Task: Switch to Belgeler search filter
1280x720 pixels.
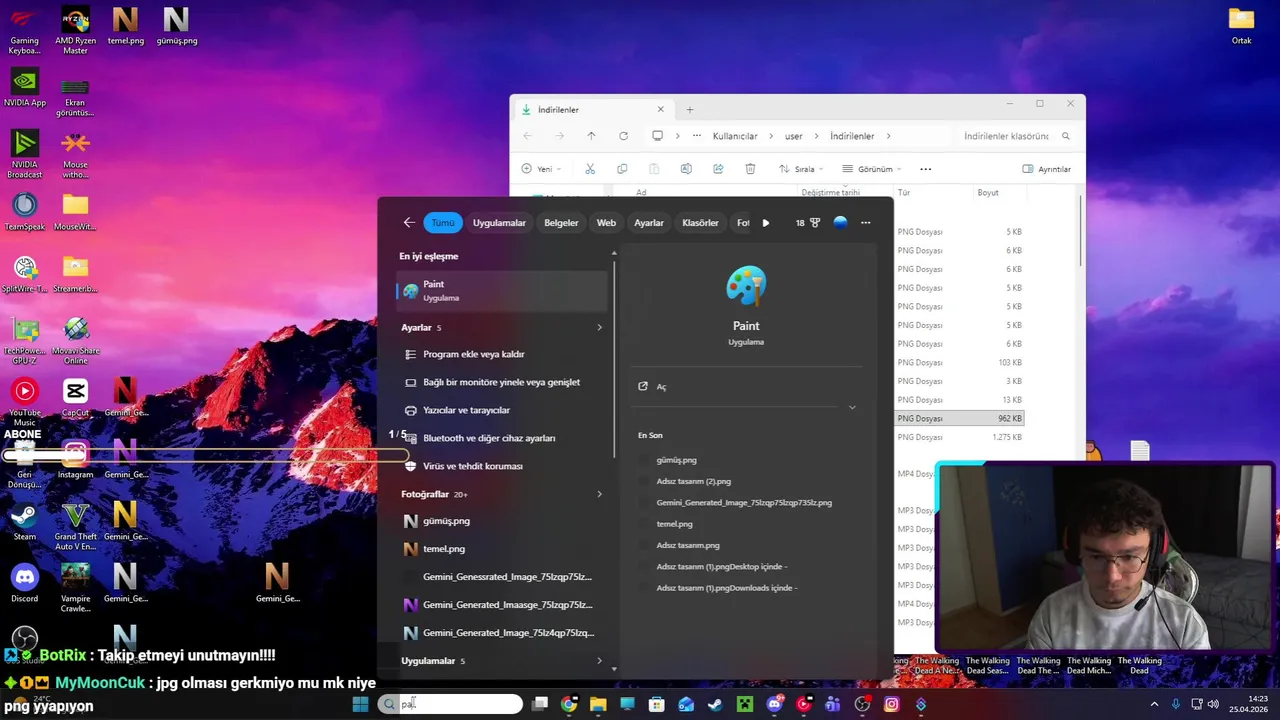Action: [561, 223]
